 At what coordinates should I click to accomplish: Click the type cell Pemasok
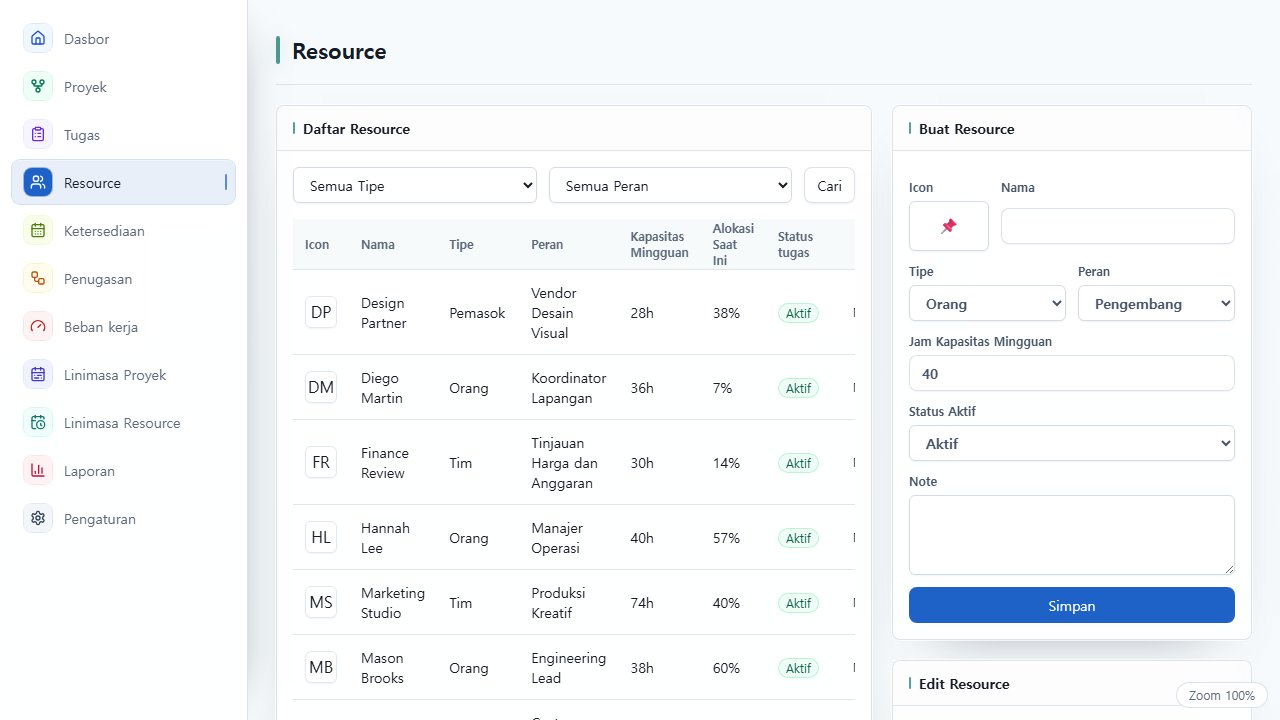click(x=477, y=313)
